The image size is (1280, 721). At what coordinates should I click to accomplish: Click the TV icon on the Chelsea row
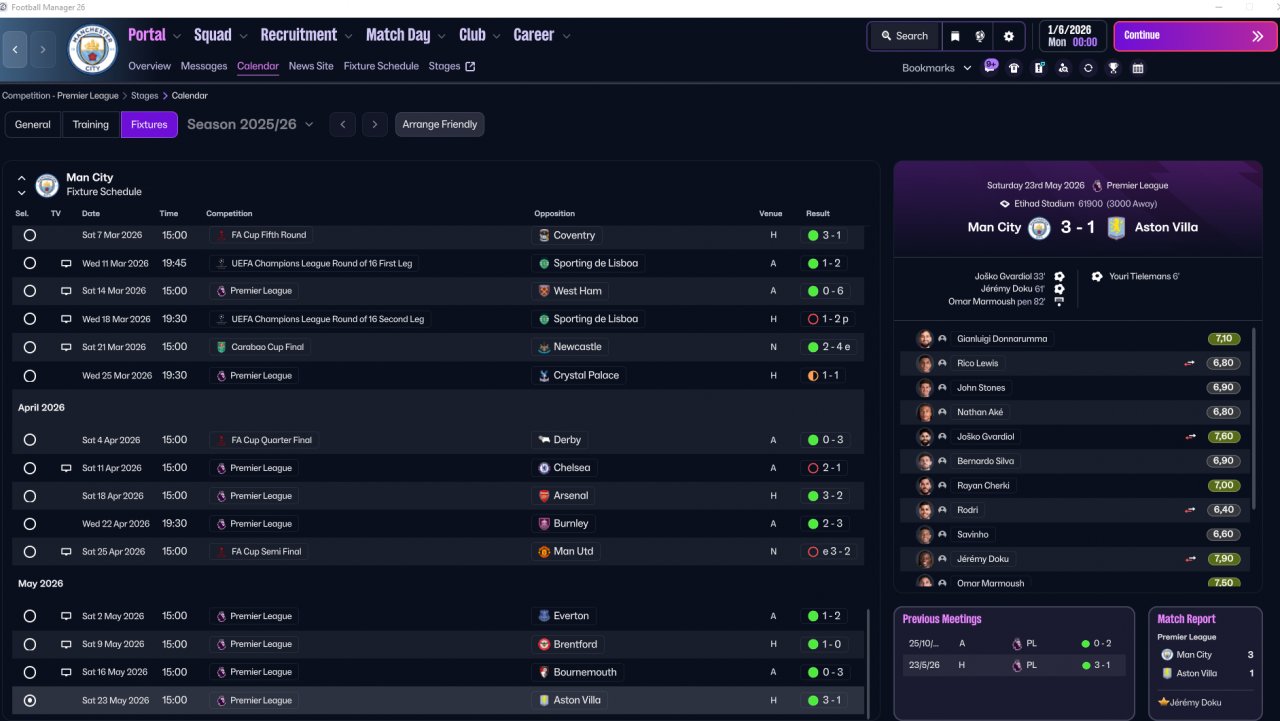(x=66, y=468)
